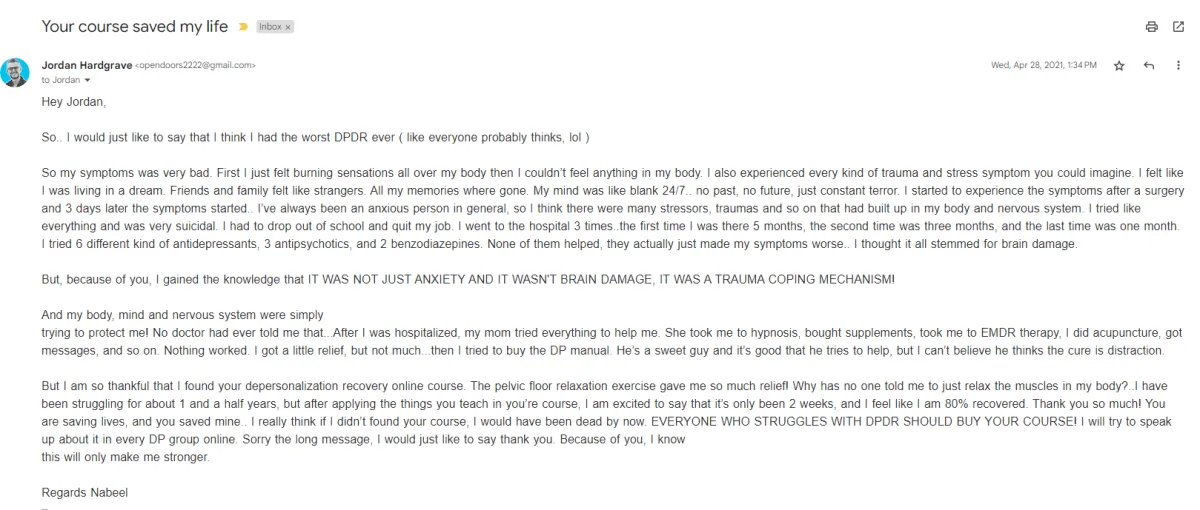Screen dimensions: 1200x510
Task: Remove the Inbox label with its x
Action: coord(288,27)
